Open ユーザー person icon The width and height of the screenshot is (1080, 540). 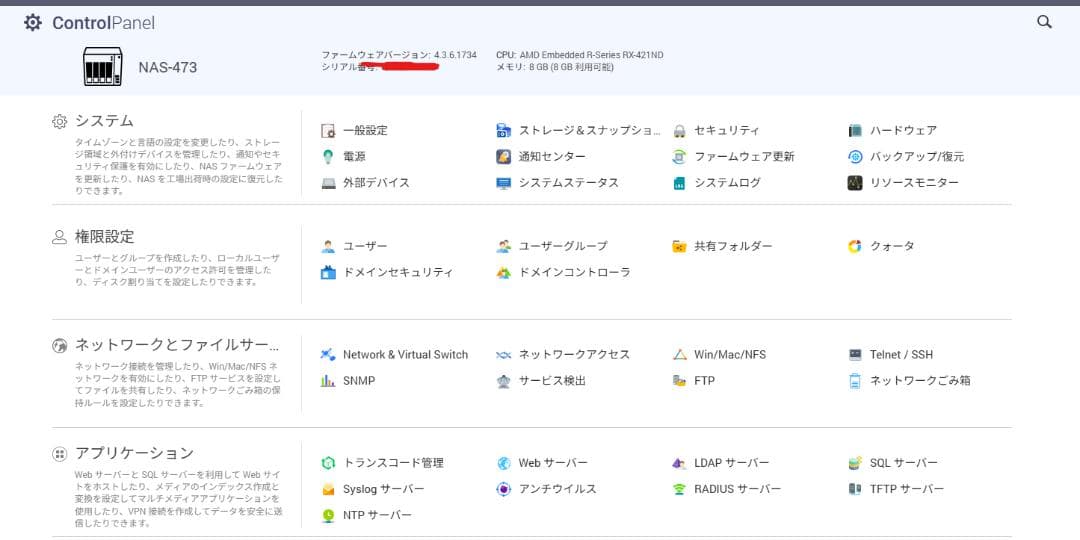(328, 247)
